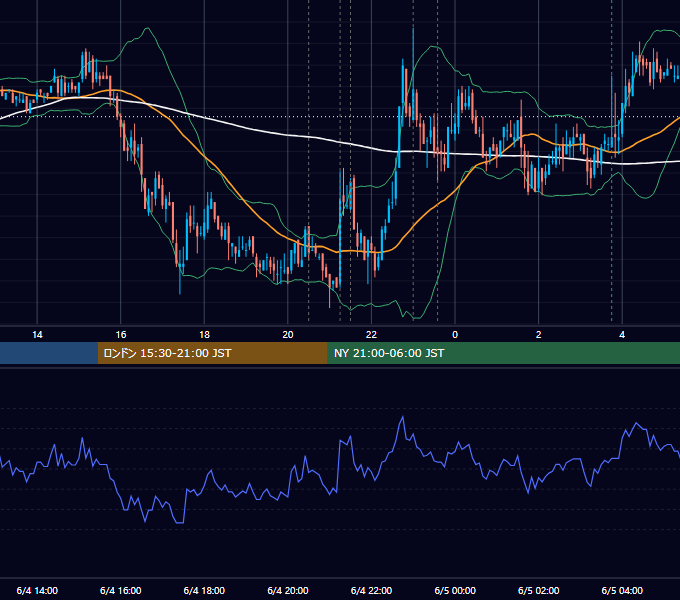Click the 6/4 18:00 label on oscillator axis

coord(204,590)
